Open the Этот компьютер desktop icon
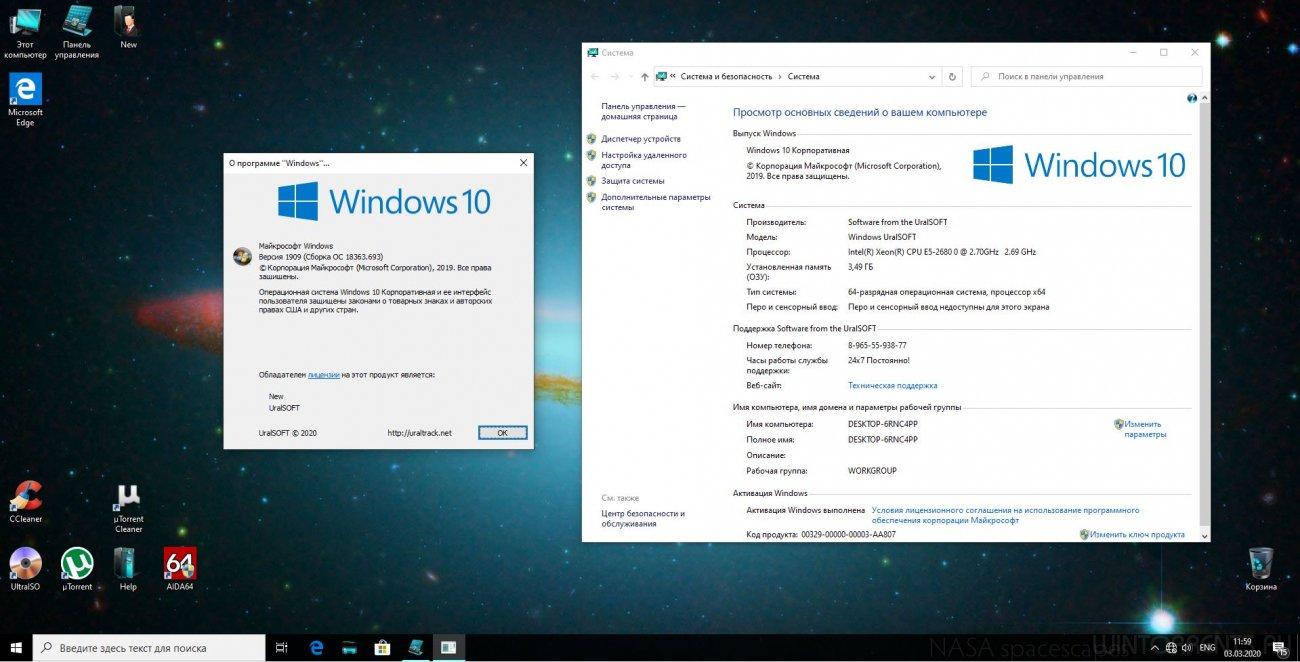 click(x=25, y=31)
